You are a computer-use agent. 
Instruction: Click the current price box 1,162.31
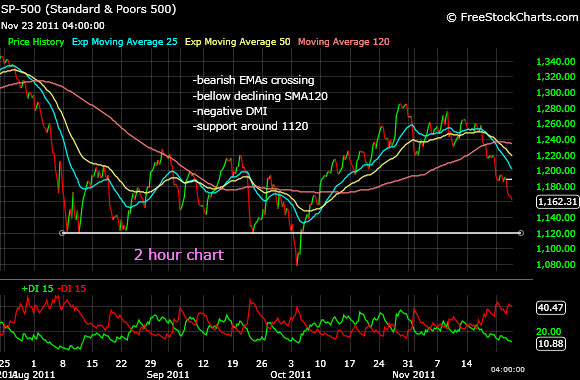(x=557, y=202)
